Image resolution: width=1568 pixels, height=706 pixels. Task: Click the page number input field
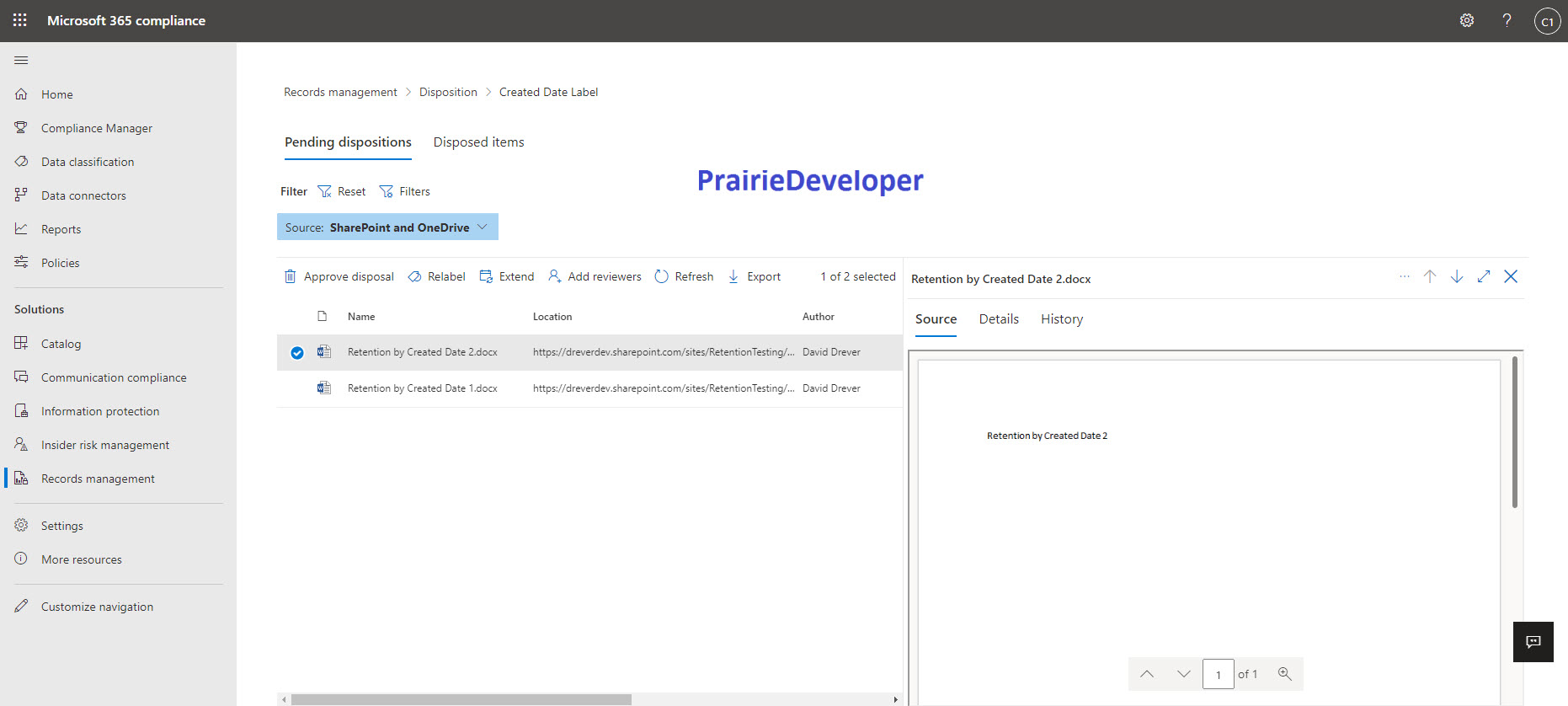tap(1219, 674)
